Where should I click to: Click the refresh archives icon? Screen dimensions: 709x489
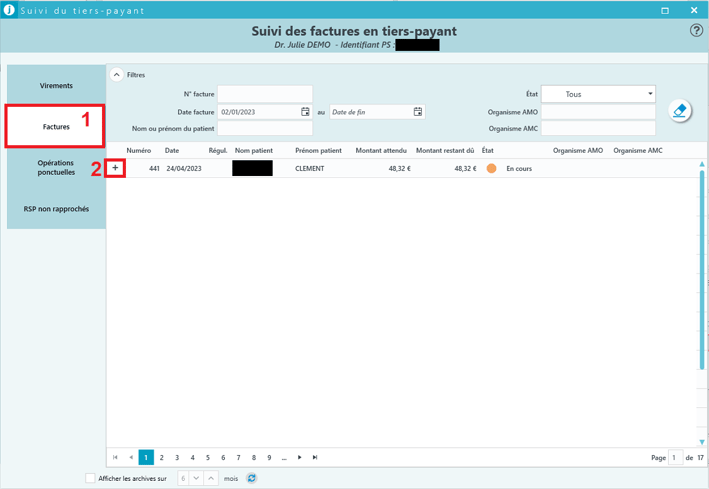pyautogui.click(x=252, y=478)
